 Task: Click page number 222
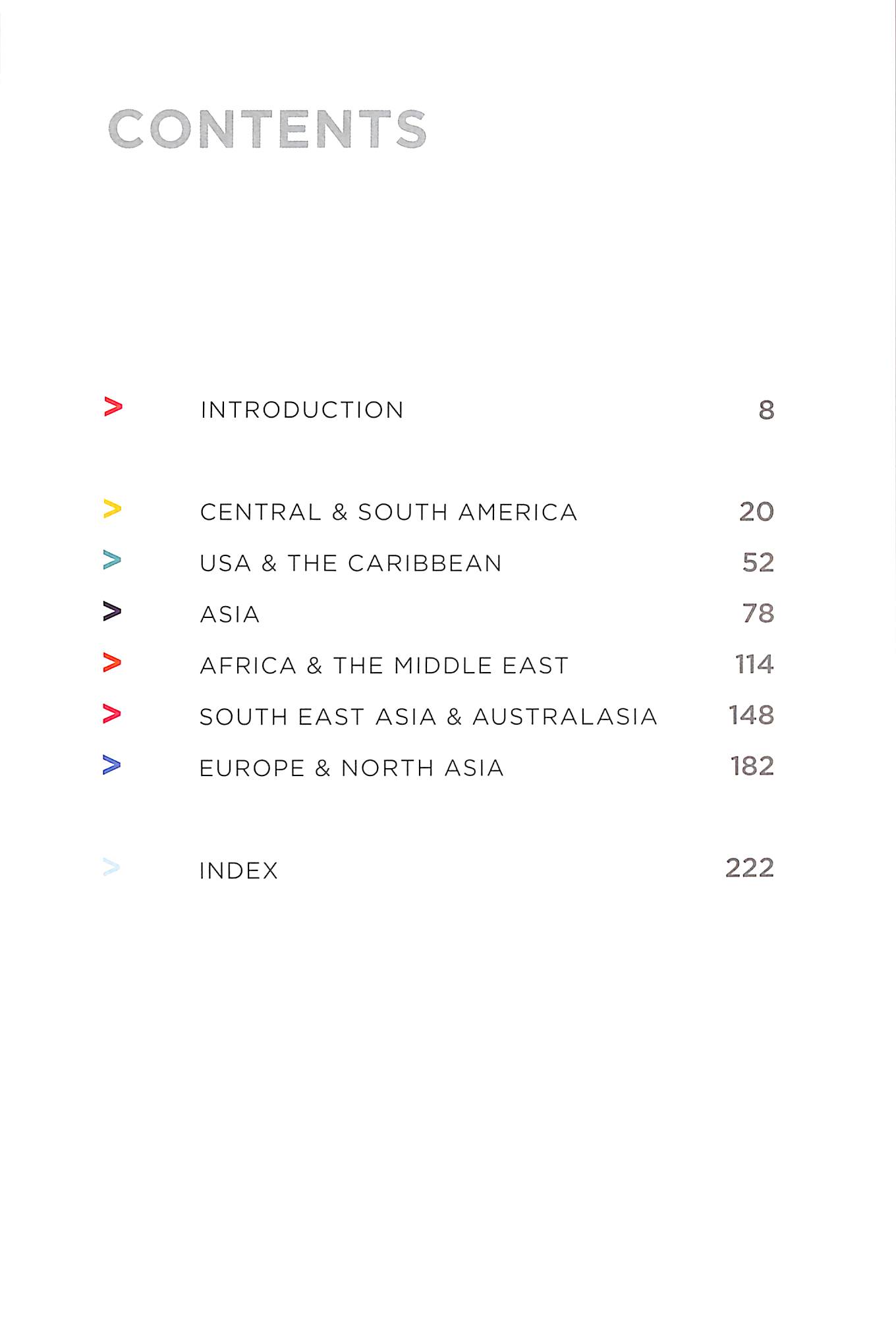coord(750,868)
